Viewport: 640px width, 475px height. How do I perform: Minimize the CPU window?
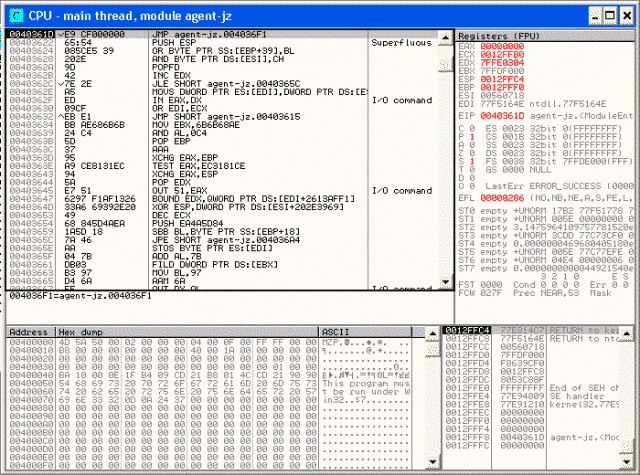(x=596, y=16)
